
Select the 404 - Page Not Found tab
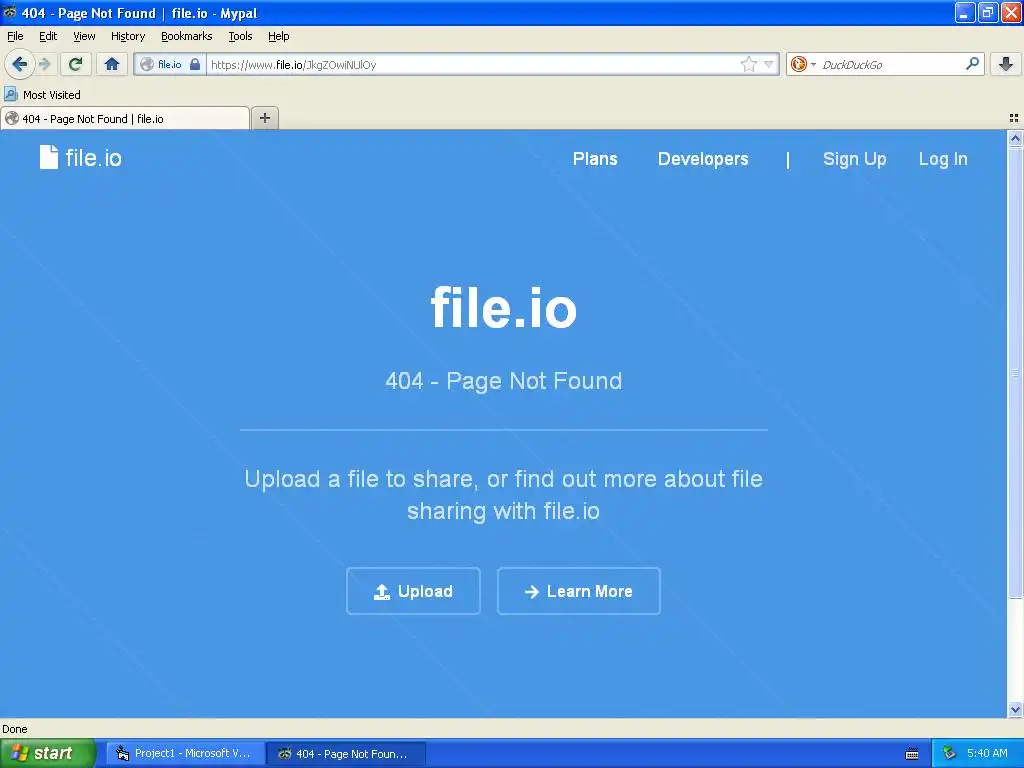click(x=125, y=118)
